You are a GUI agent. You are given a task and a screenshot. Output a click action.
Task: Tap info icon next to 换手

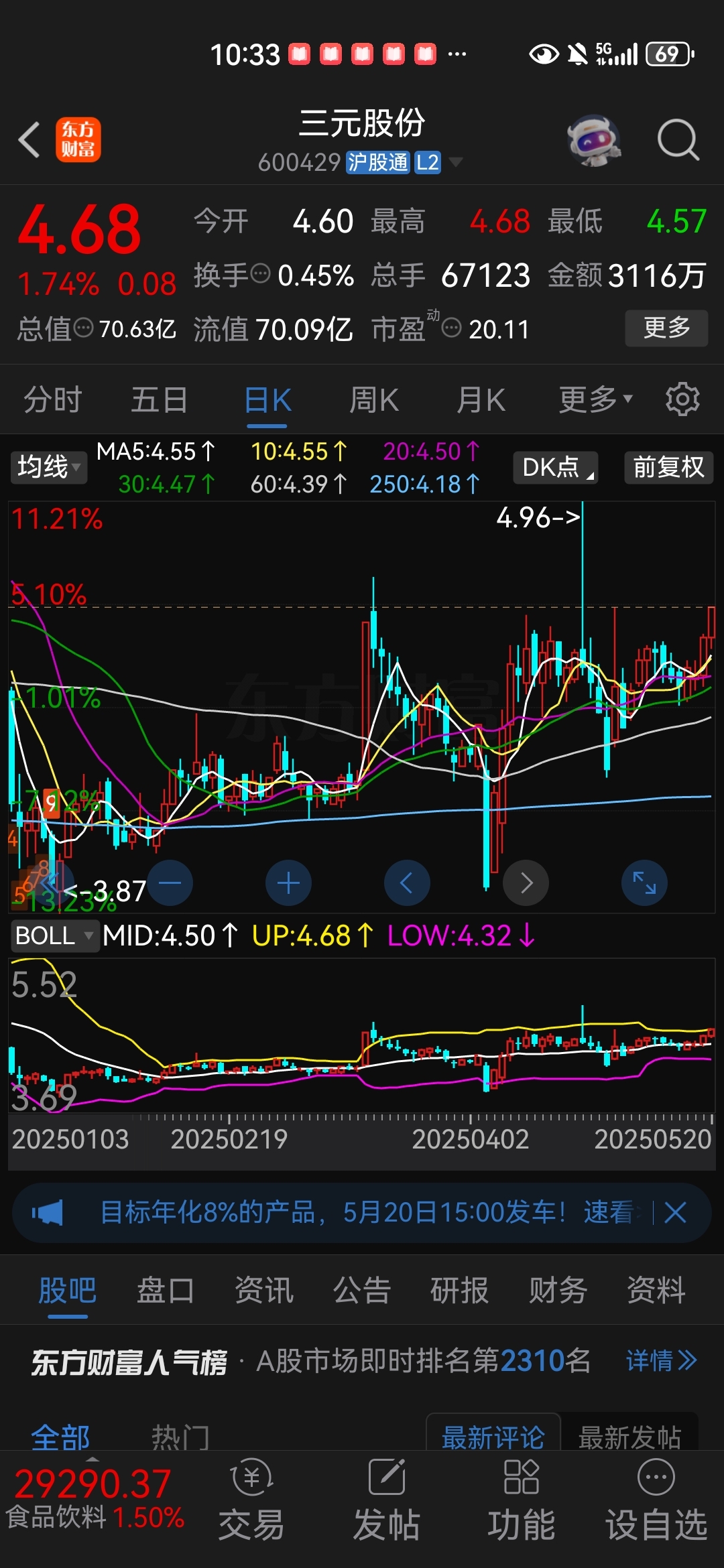(x=260, y=273)
